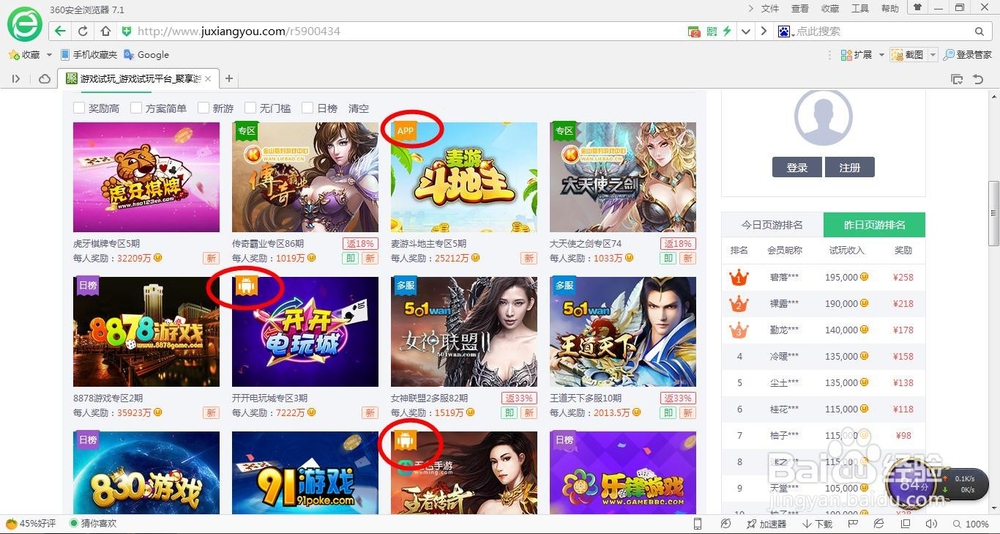Expand the address bar history dropdown

746,31
